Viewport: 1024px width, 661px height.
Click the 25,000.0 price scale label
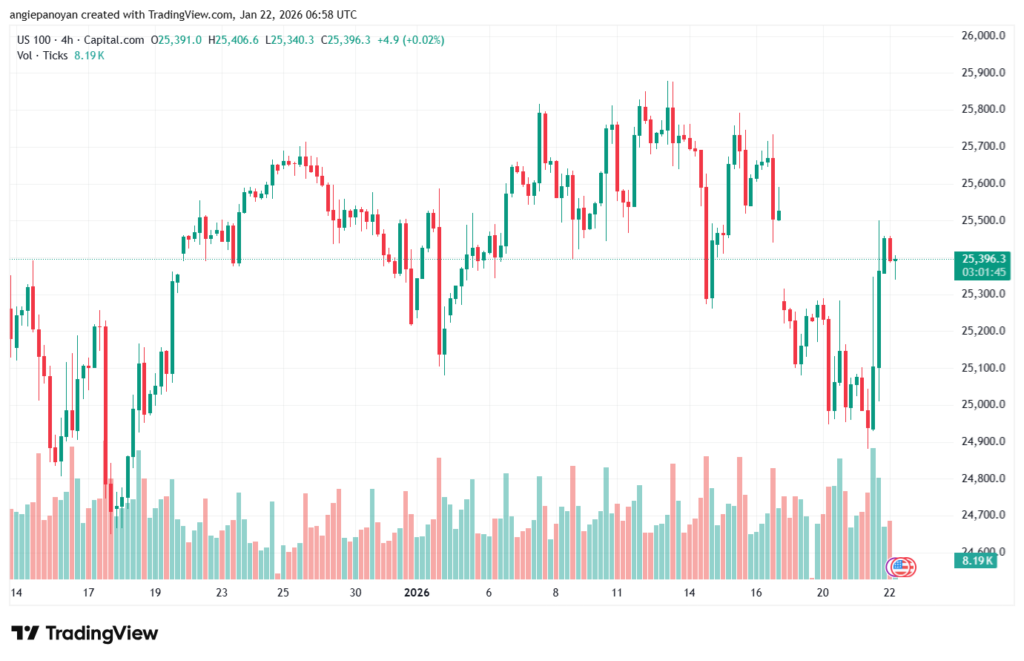coord(981,404)
